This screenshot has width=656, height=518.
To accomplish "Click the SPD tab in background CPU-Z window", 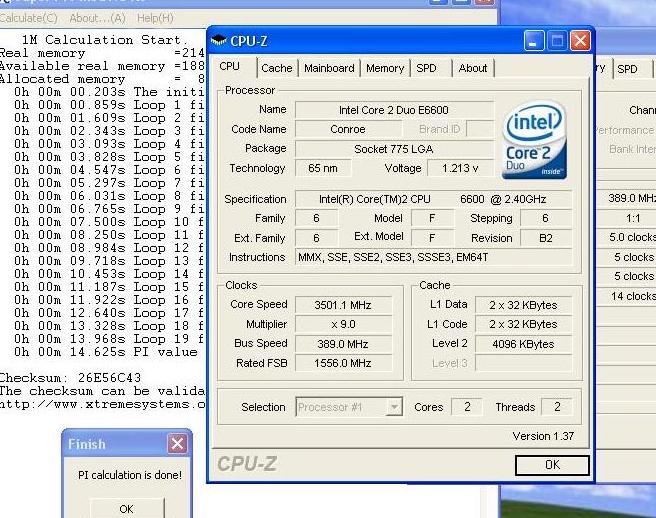I will point(627,69).
